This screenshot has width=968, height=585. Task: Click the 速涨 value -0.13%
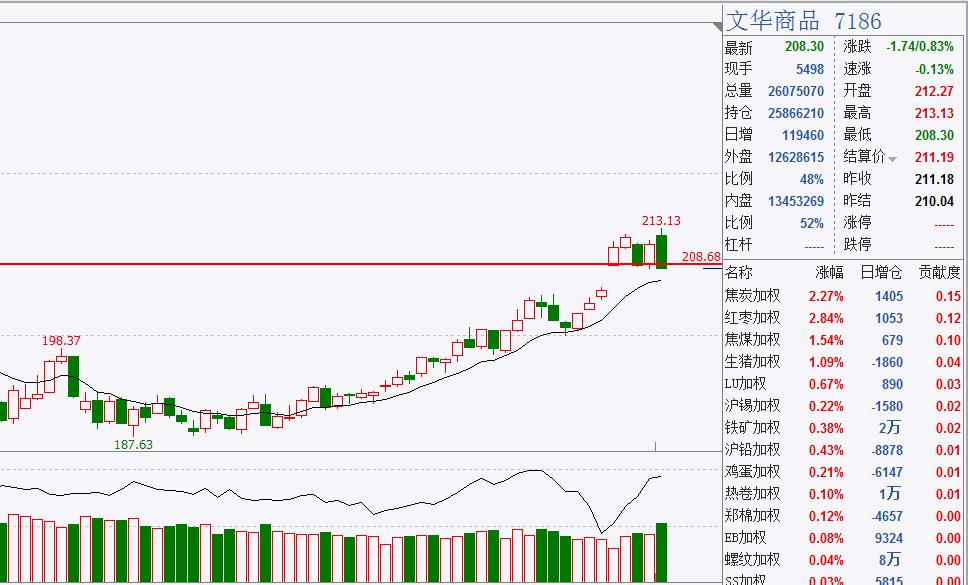click(x=934, y=69)
